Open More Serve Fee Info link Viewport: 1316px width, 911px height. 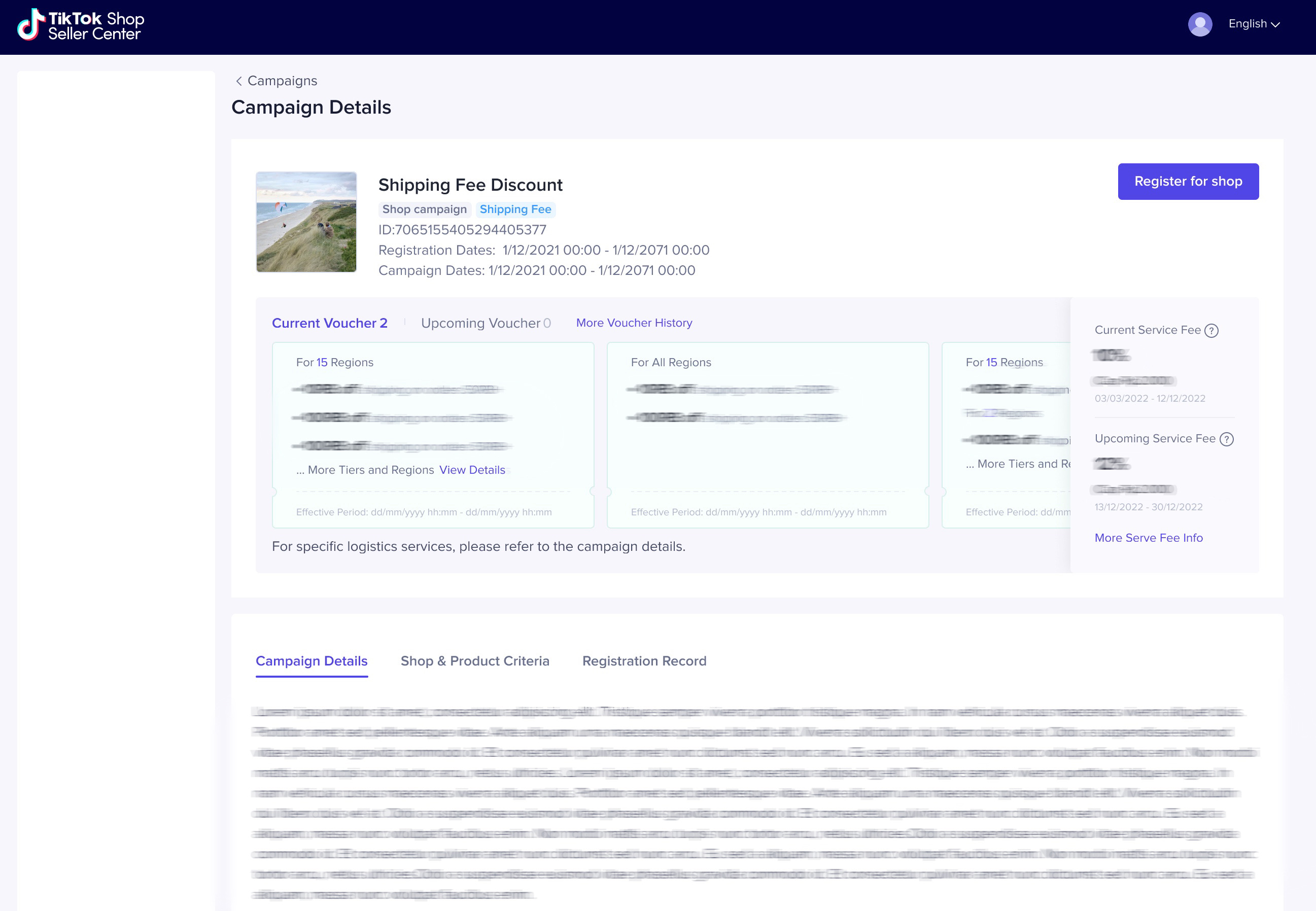point(1148,538)
